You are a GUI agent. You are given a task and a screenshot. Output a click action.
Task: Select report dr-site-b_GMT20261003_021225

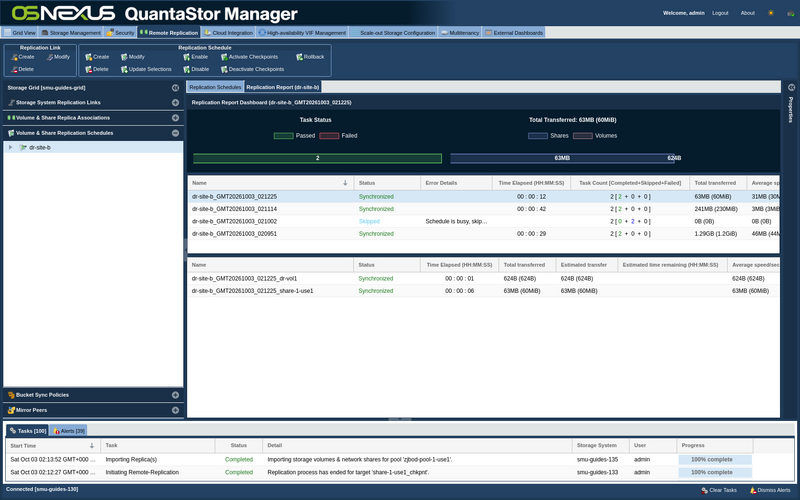[x=483, y=196]
